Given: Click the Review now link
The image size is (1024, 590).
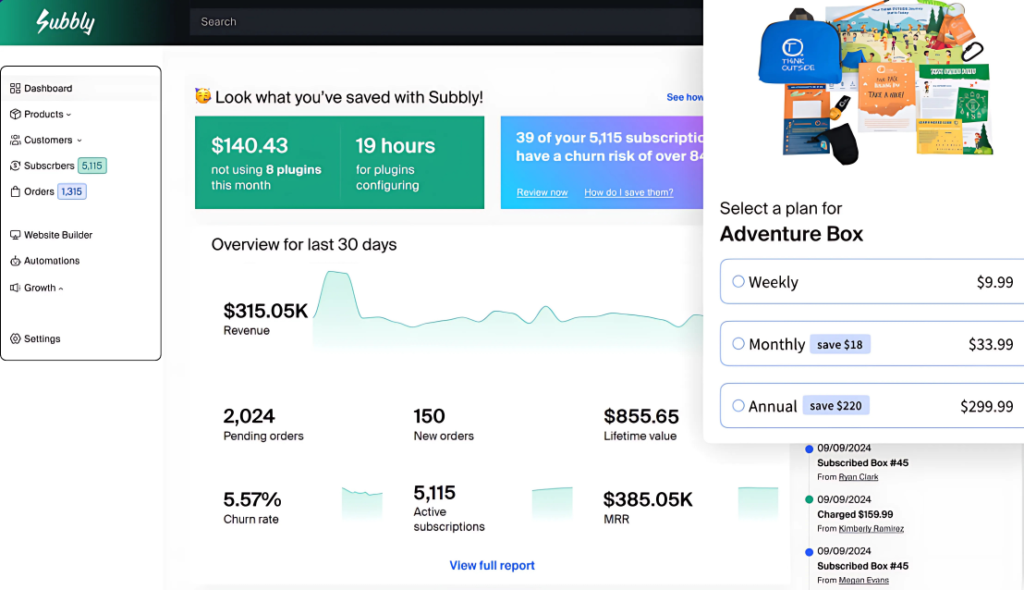Looking at the screenshot, I should tap(542, 192).
